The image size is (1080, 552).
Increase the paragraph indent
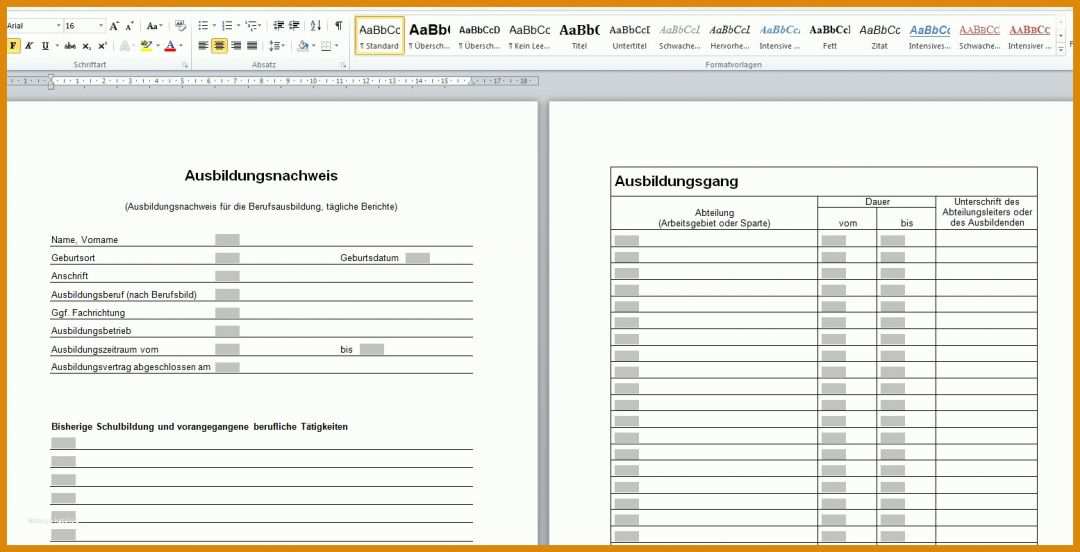point(294,26)
